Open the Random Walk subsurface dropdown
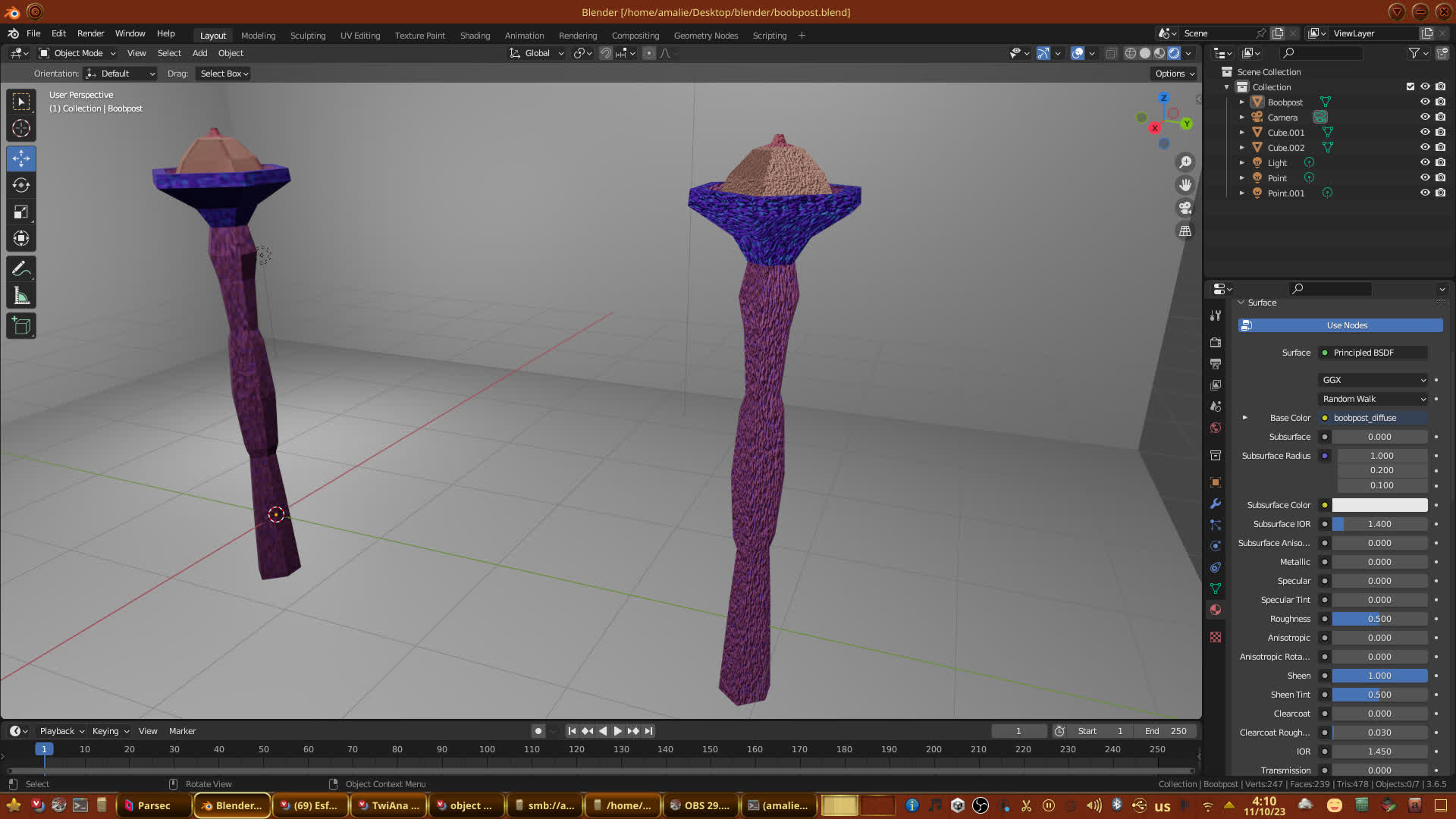 pos(1373,399)
